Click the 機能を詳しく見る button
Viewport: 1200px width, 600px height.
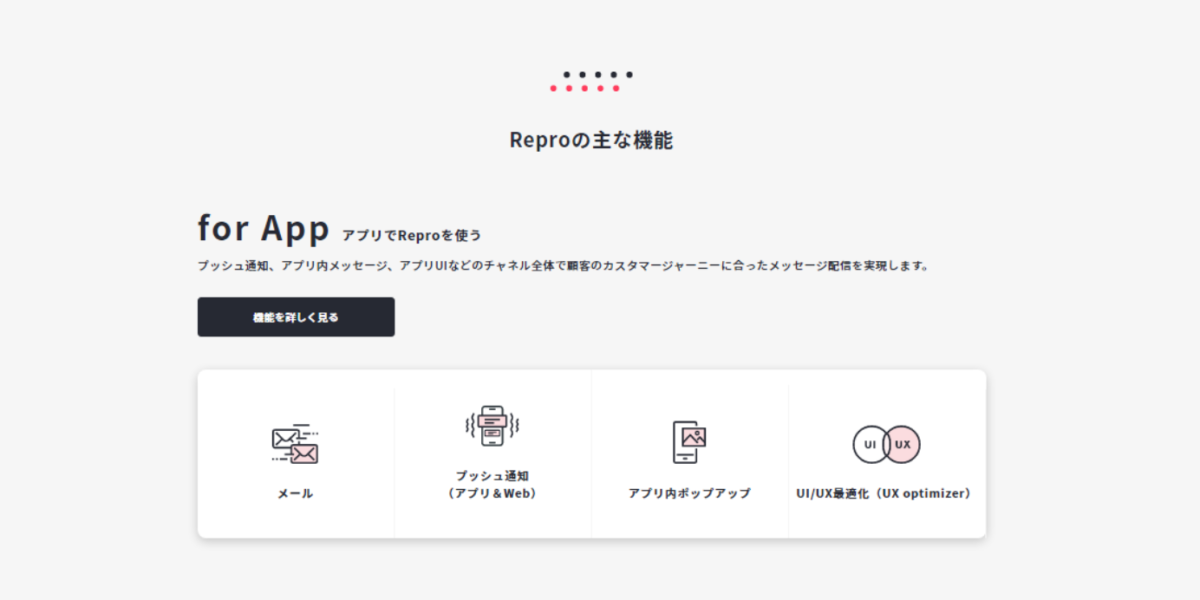click(x=296, y=317)
